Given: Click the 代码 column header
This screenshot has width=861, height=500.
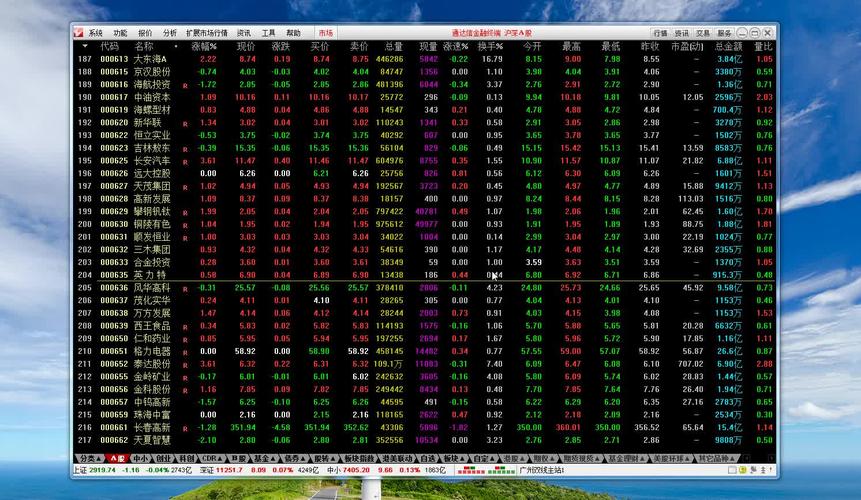Looking at the screenshot, I should pyautogui.click(x=109, y=46).
